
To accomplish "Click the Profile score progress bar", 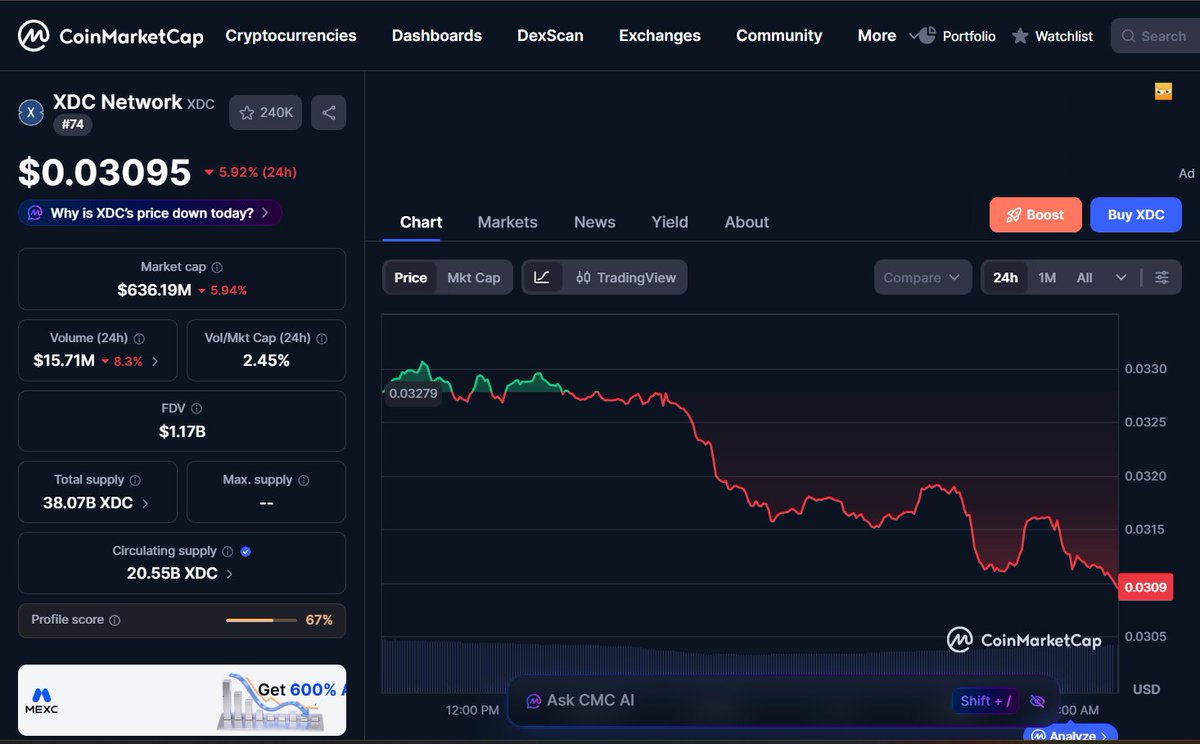I will click(x=261, y=620).
